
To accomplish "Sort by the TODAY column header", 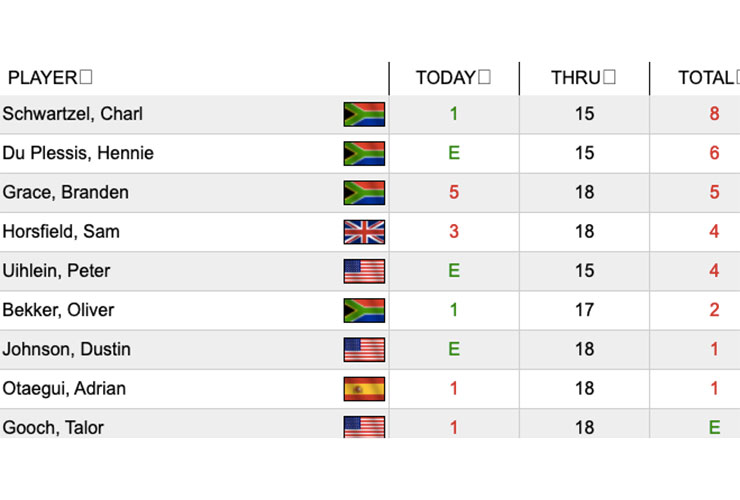I will pos(453,77).
